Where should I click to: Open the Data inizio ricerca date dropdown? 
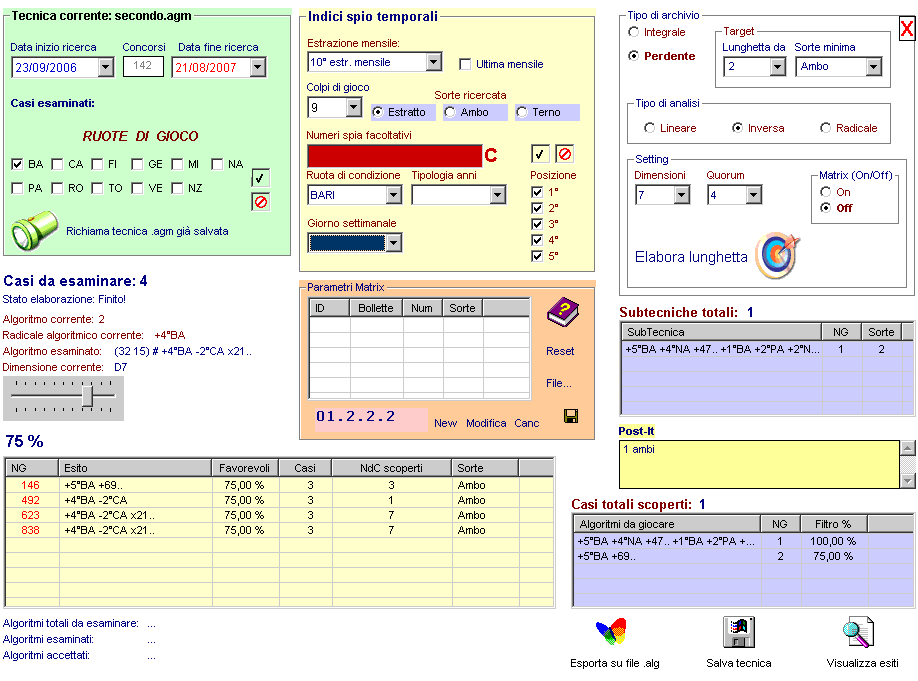point(105,67)
